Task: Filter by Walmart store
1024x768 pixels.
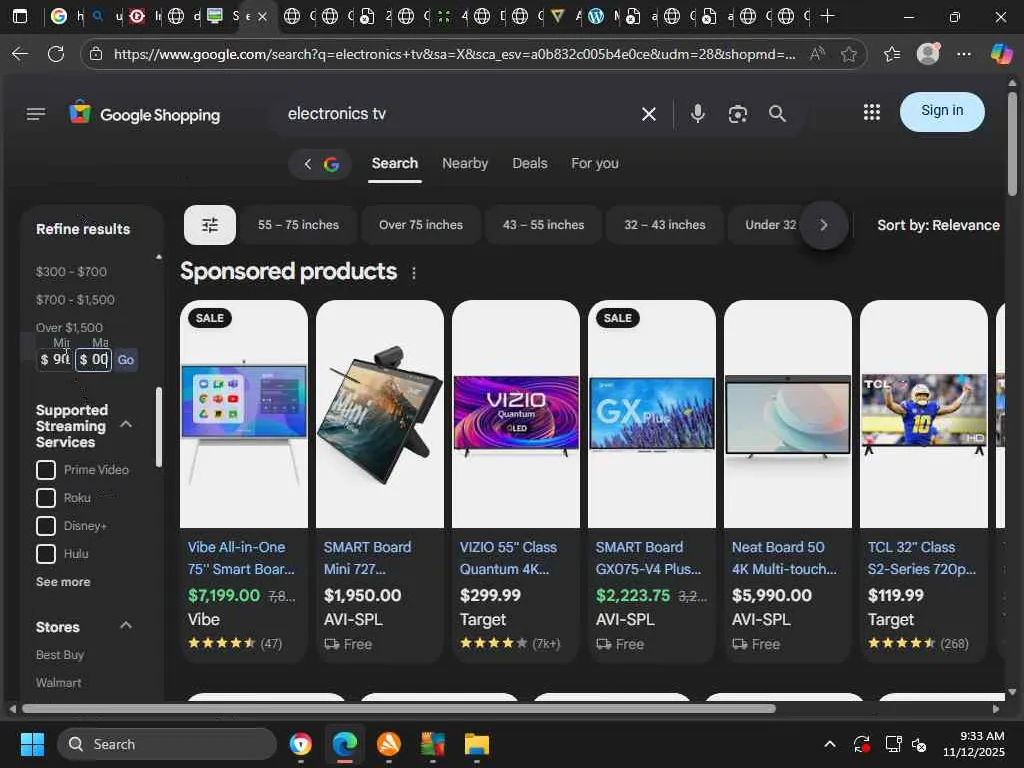Action: (x=59, y=683)
